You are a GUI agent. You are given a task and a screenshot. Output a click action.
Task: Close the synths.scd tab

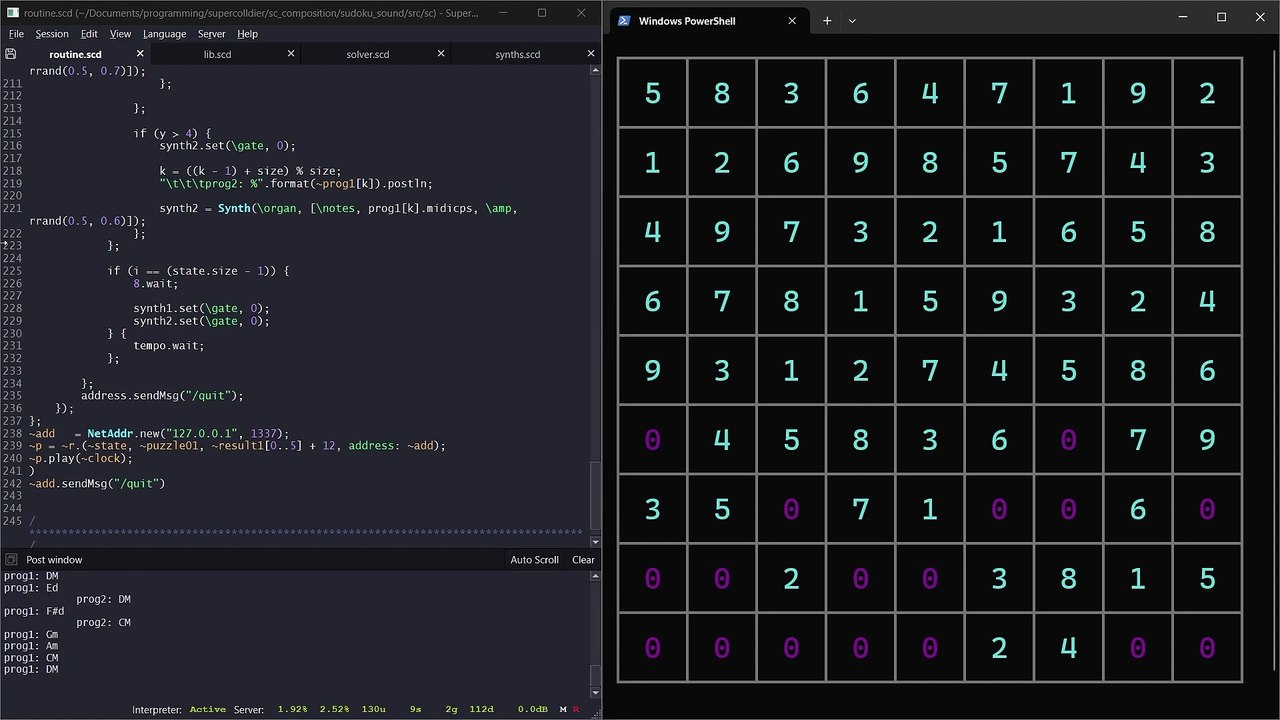pos(591,54)
